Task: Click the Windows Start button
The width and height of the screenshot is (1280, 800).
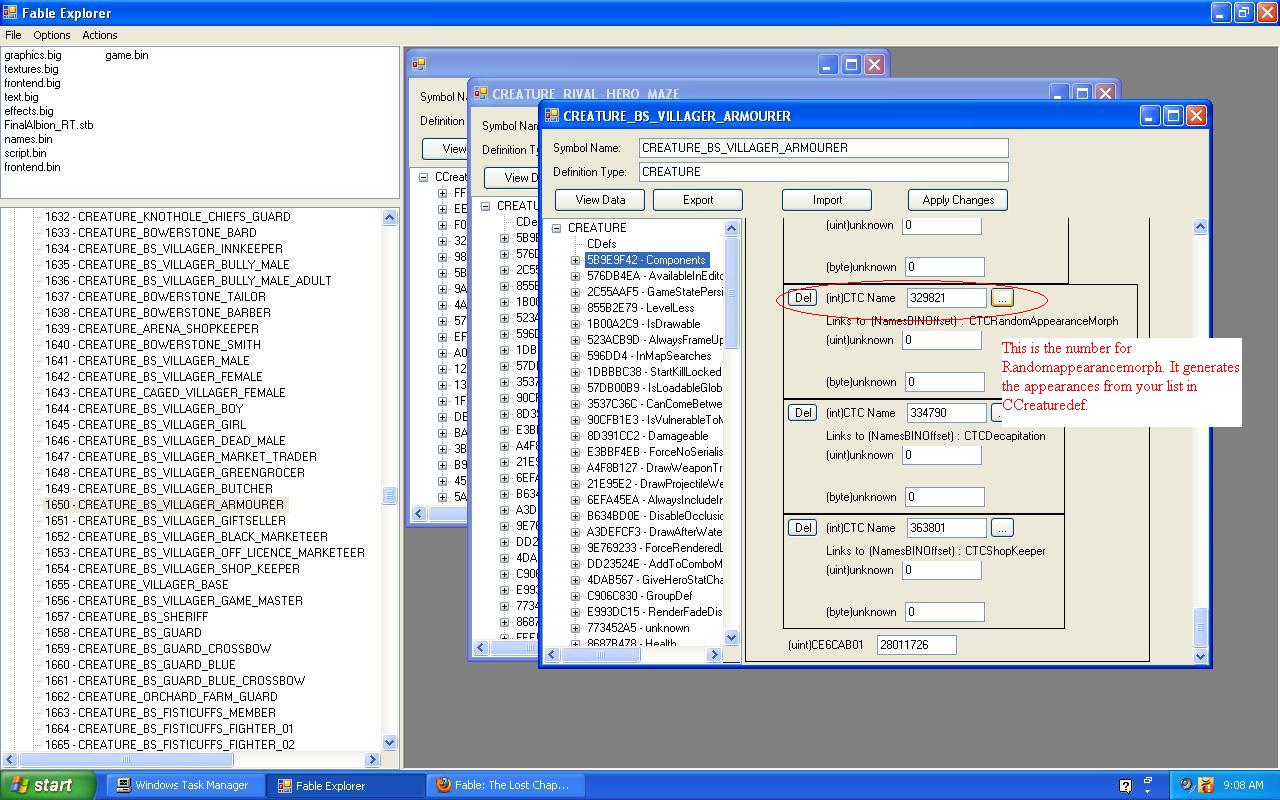Action: (48, 785)
